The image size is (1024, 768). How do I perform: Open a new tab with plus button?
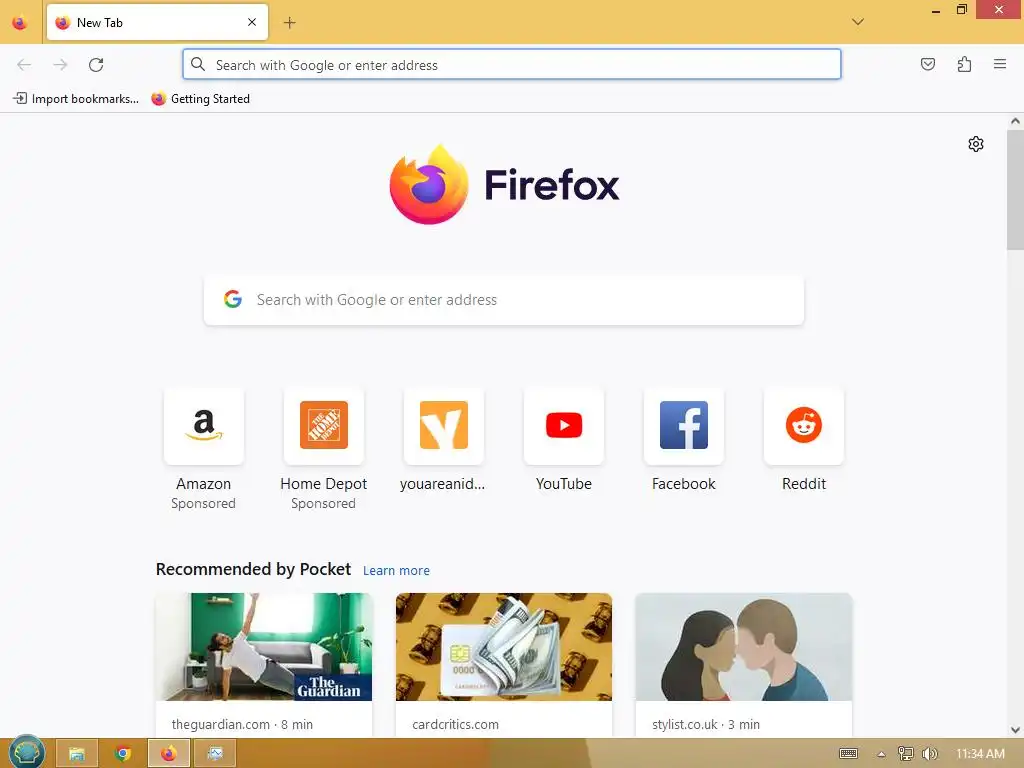click(x=289, y=23)
